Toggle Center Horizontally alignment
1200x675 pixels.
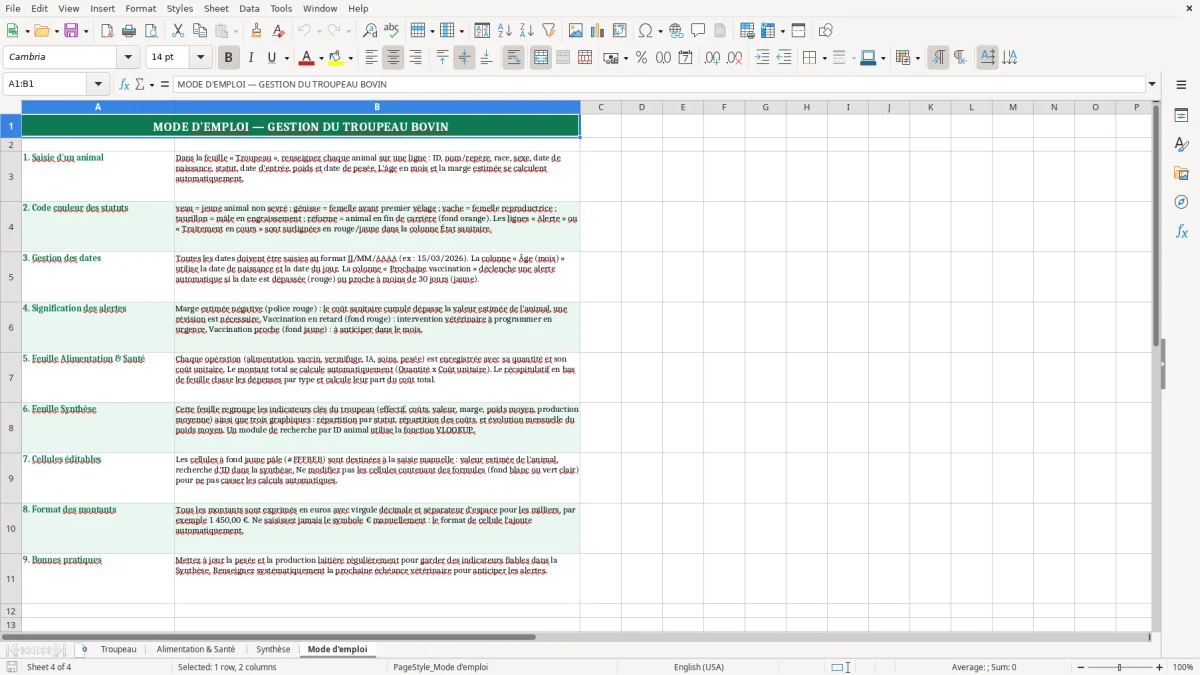point(393,58)
